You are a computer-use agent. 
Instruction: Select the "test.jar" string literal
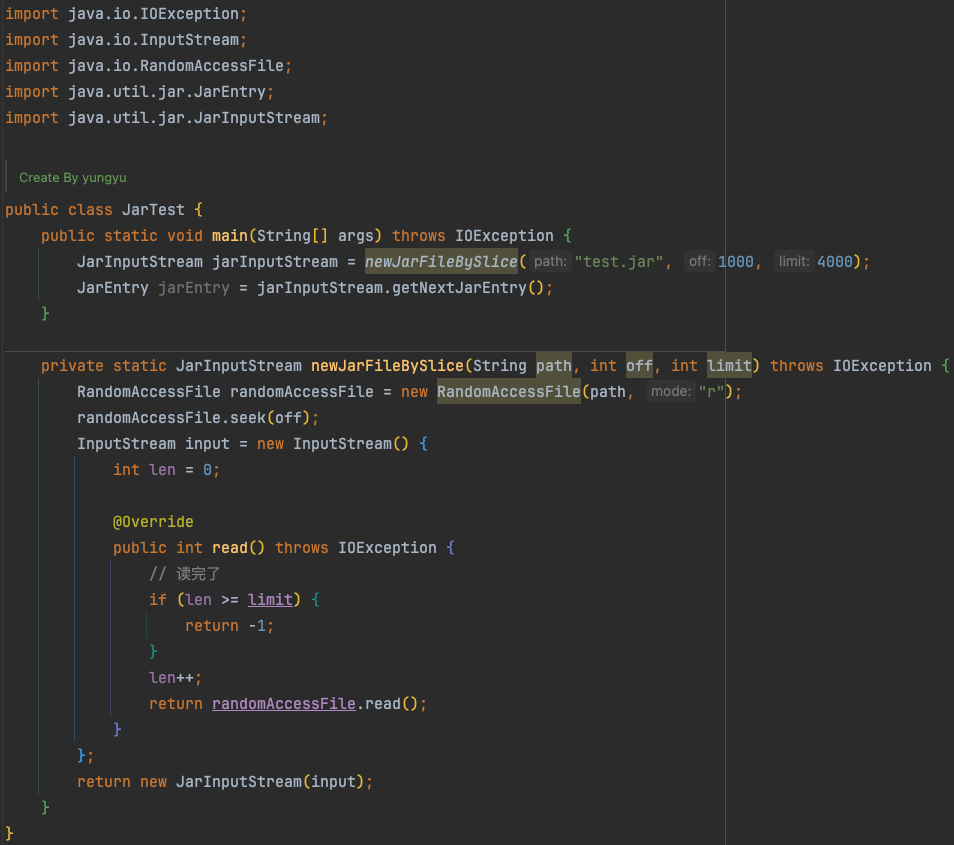[x=619, y=262]
